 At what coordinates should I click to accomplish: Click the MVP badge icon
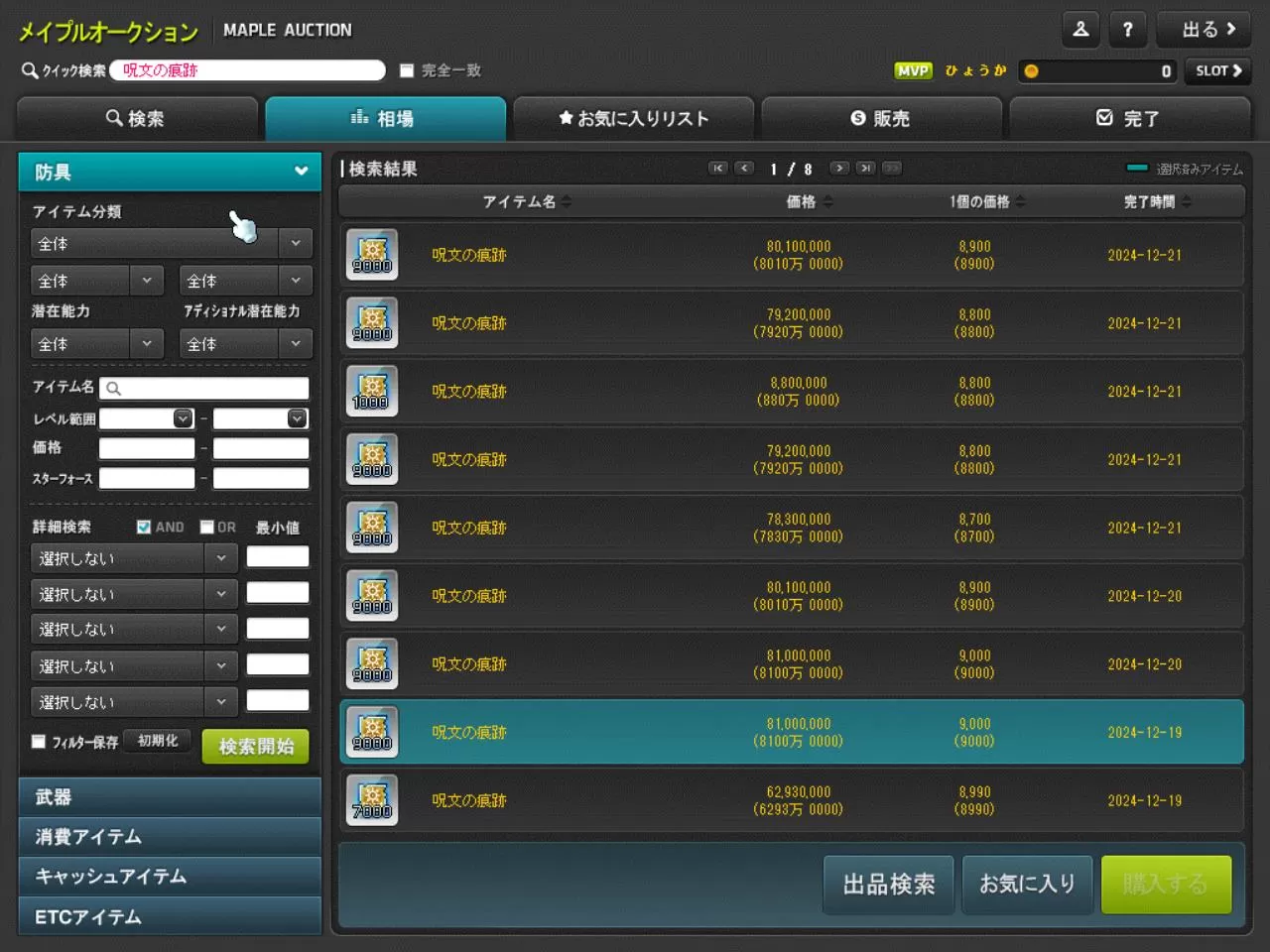[913, 70]
